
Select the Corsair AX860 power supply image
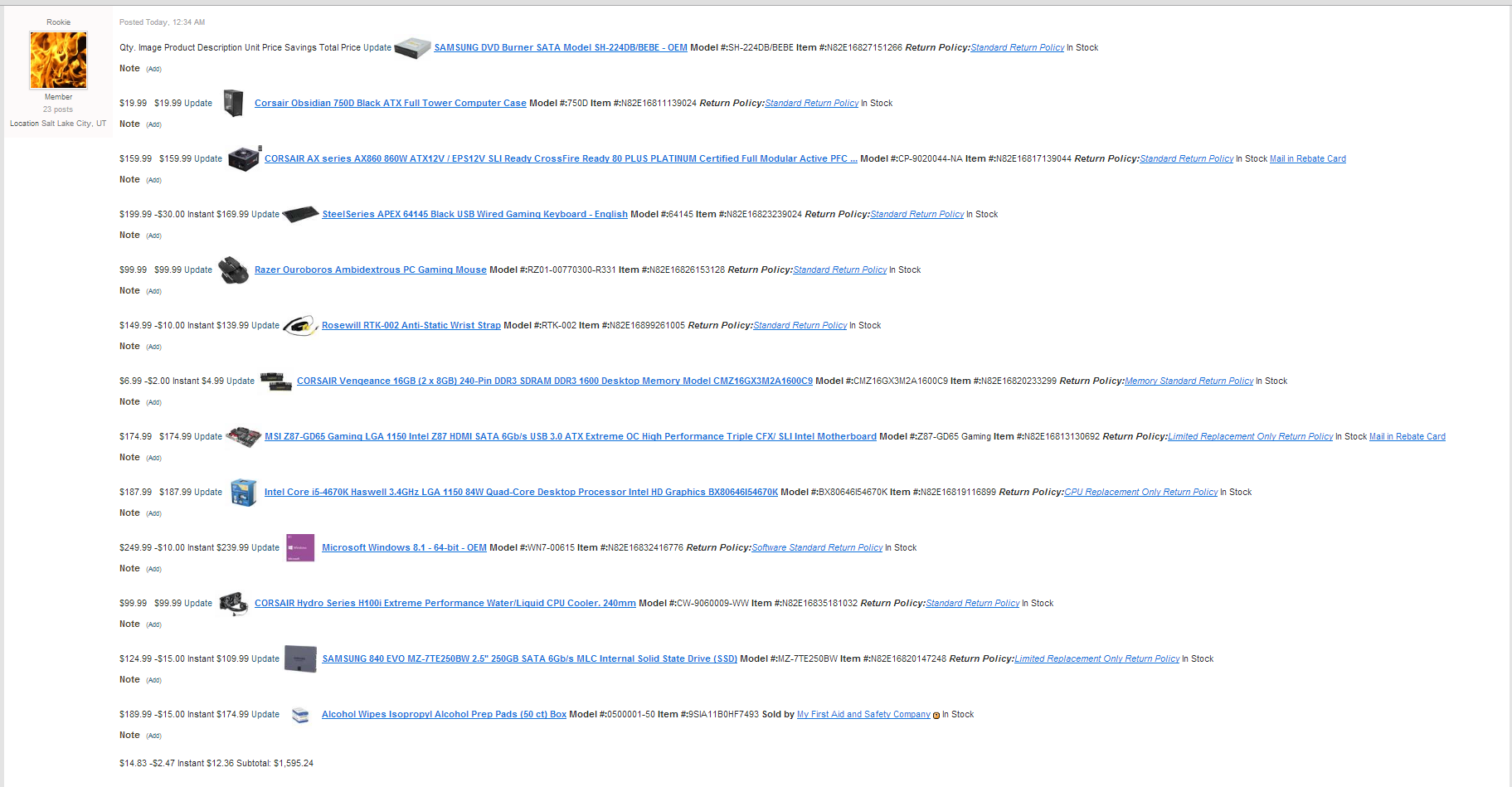coord(244,158)
